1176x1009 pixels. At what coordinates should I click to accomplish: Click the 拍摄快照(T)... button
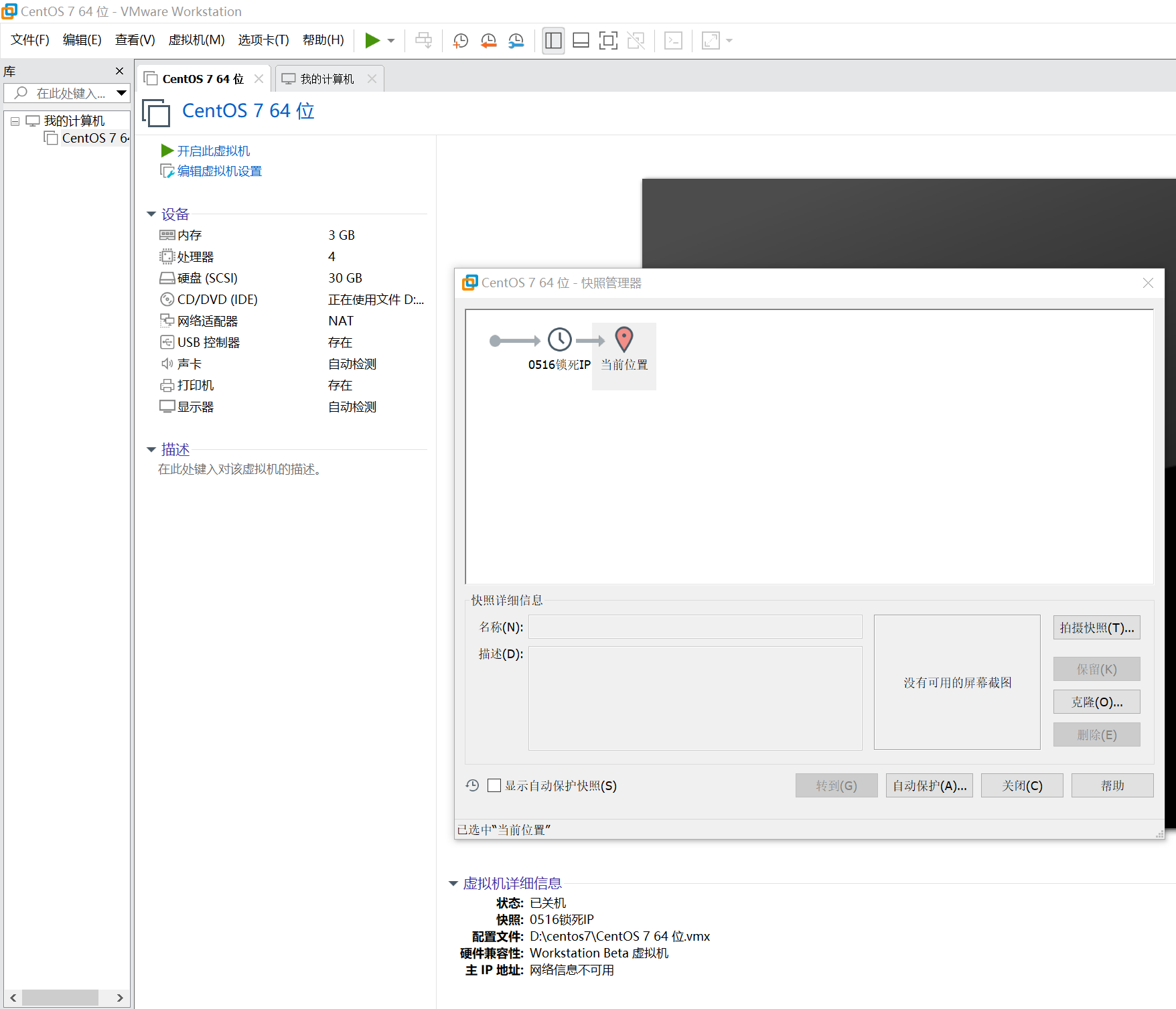pos(1096,628)
